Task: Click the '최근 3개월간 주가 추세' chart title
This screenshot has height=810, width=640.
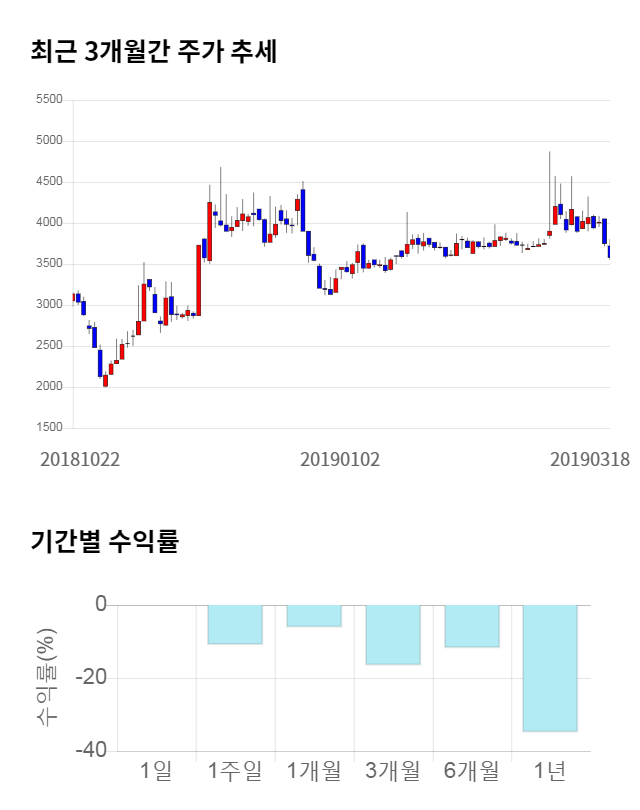Action: [x=154, y=52]
